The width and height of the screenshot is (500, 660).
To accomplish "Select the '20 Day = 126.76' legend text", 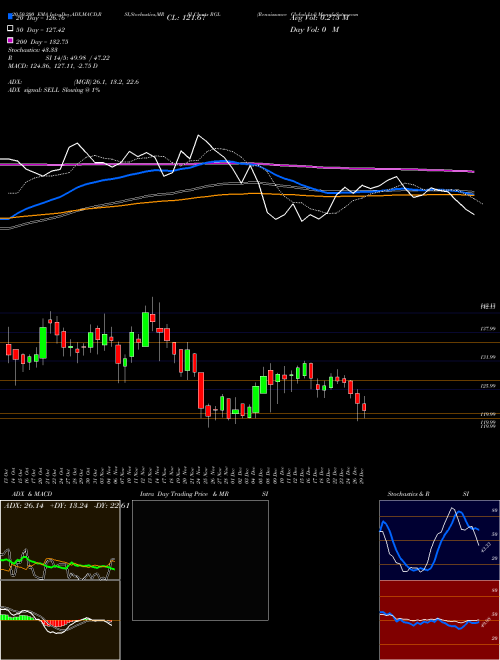I will click(40, 18).
